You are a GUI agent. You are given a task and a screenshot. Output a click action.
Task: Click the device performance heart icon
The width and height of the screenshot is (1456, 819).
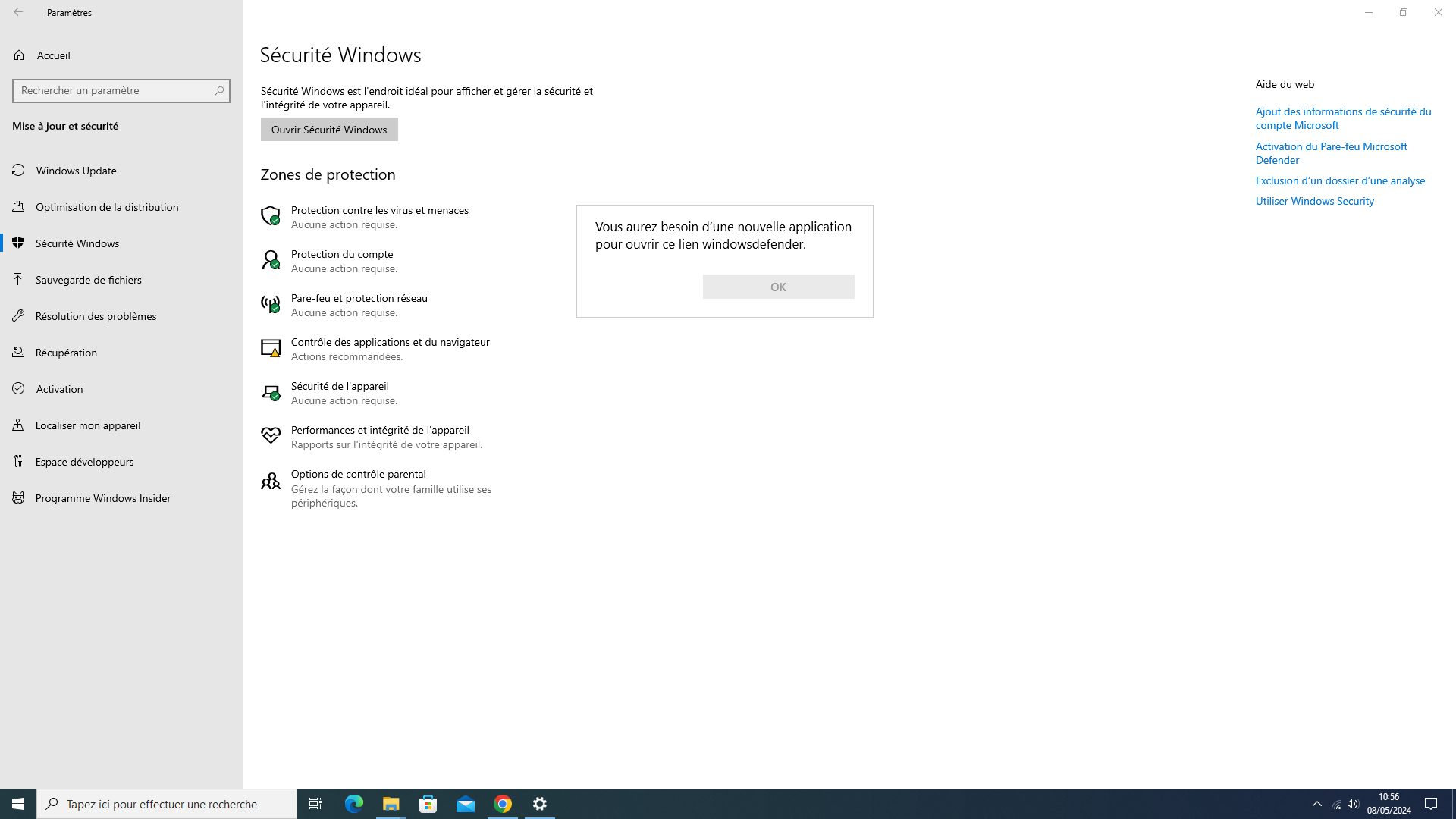click(271, 435)
